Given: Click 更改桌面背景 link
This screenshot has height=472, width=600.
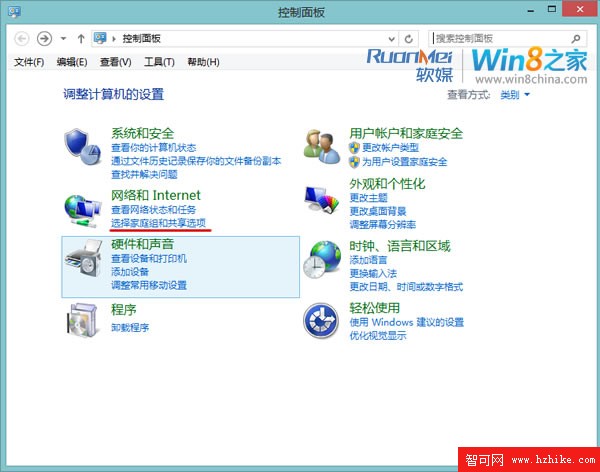Looking at the screenshot, I should click(x=378, y=211).
